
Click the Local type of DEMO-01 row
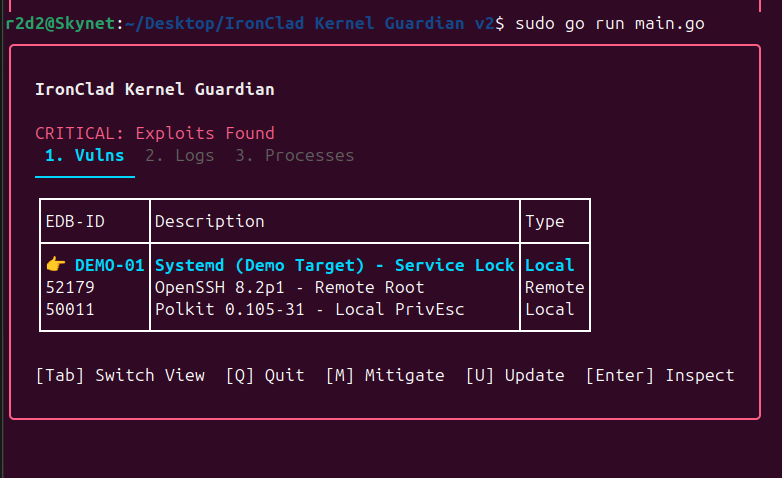click(x=550, y=265)
